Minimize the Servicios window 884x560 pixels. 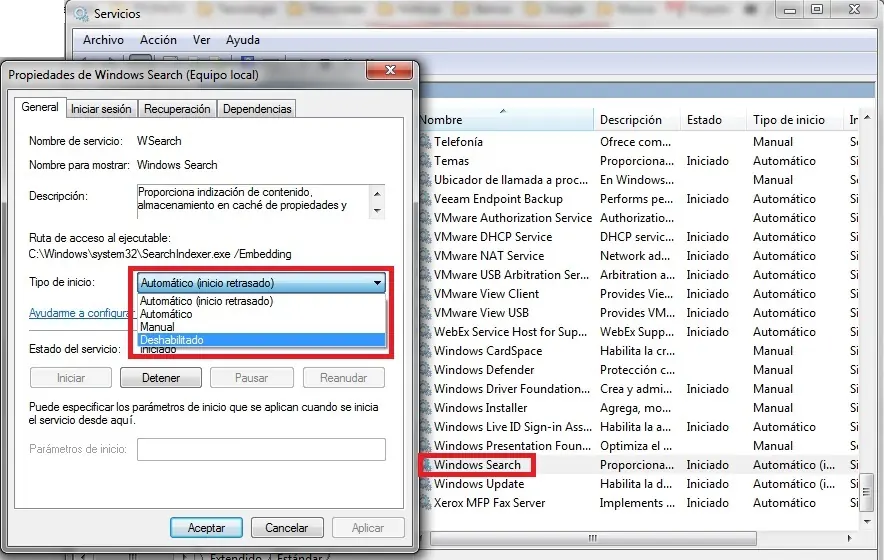click(790, 10)
